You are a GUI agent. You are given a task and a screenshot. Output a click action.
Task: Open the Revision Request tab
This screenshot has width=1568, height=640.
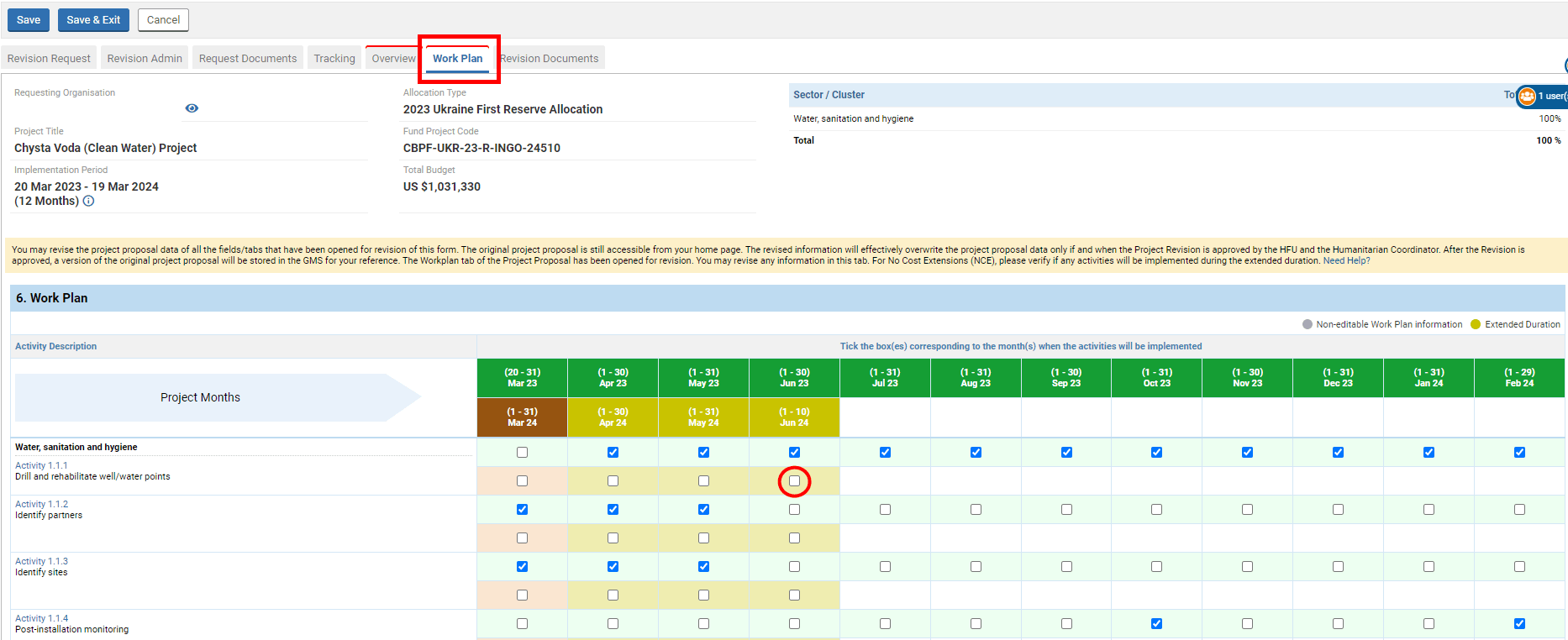point(49,59)
